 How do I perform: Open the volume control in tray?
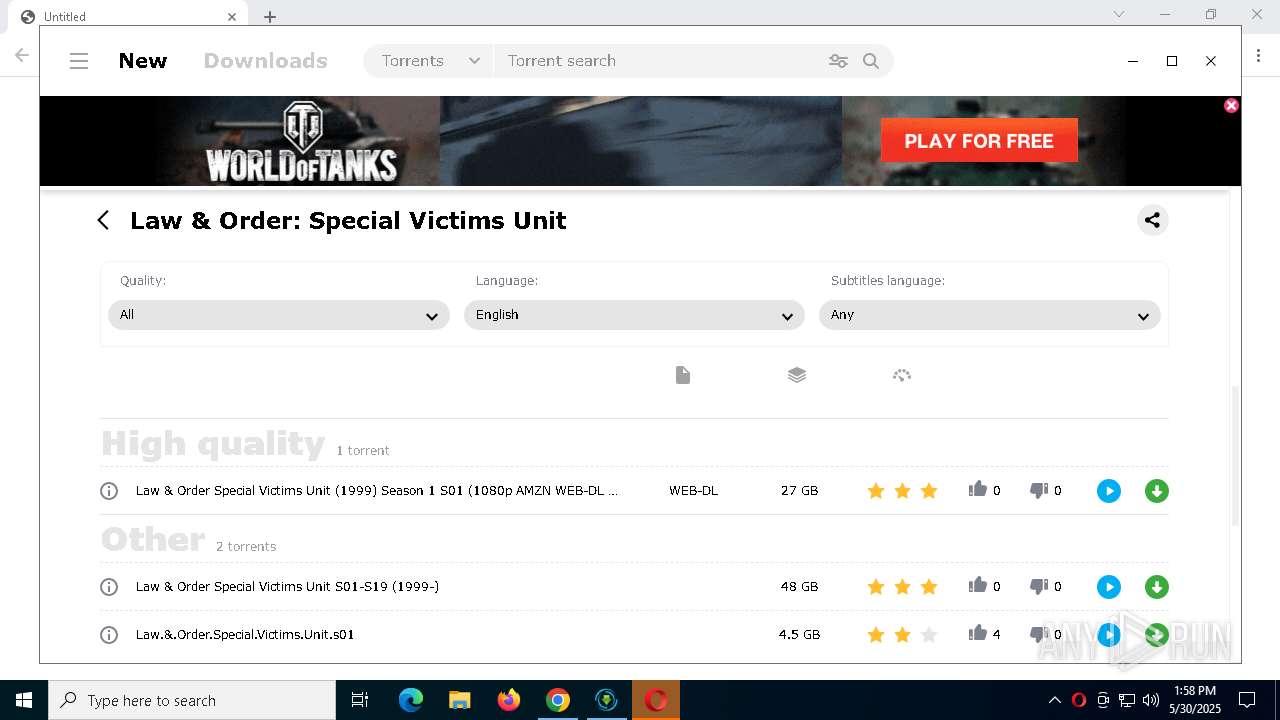1151,700
